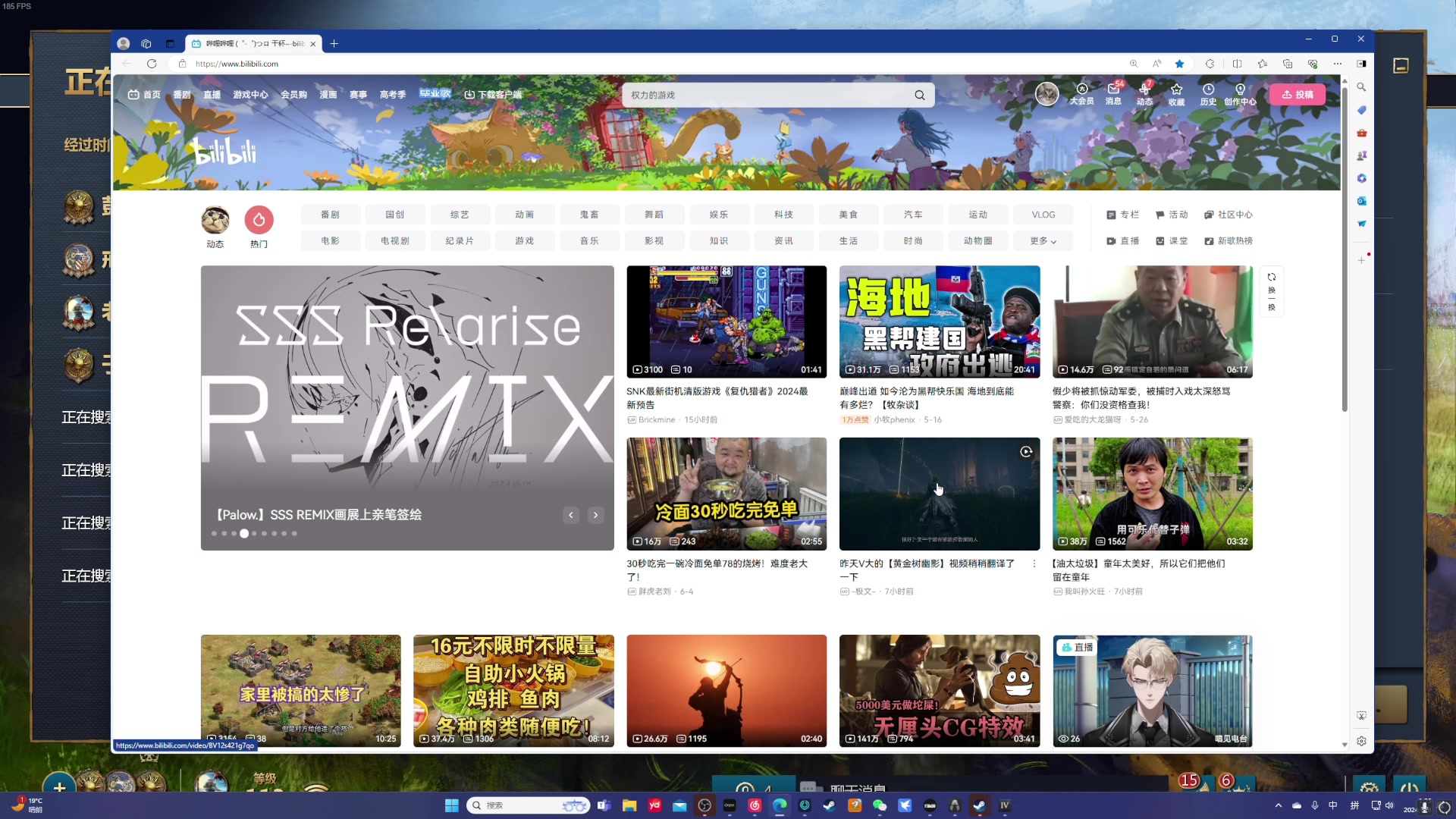Click watch-later icon on 黄金树幽影 video

point(1026,451)
